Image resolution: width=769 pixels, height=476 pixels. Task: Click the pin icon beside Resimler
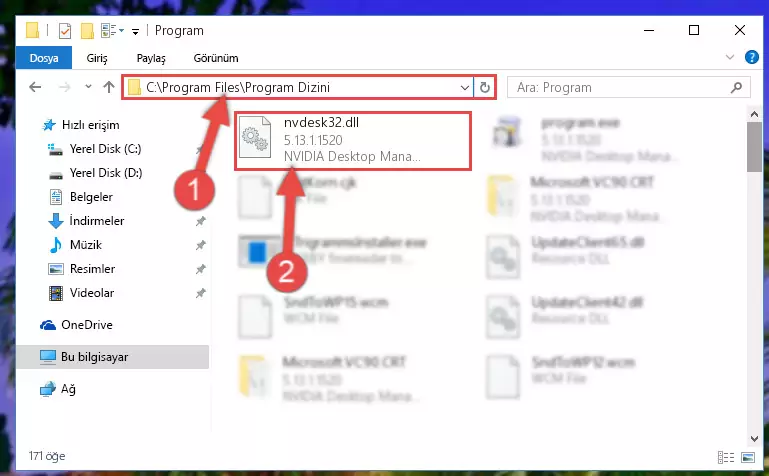[201, 269]
